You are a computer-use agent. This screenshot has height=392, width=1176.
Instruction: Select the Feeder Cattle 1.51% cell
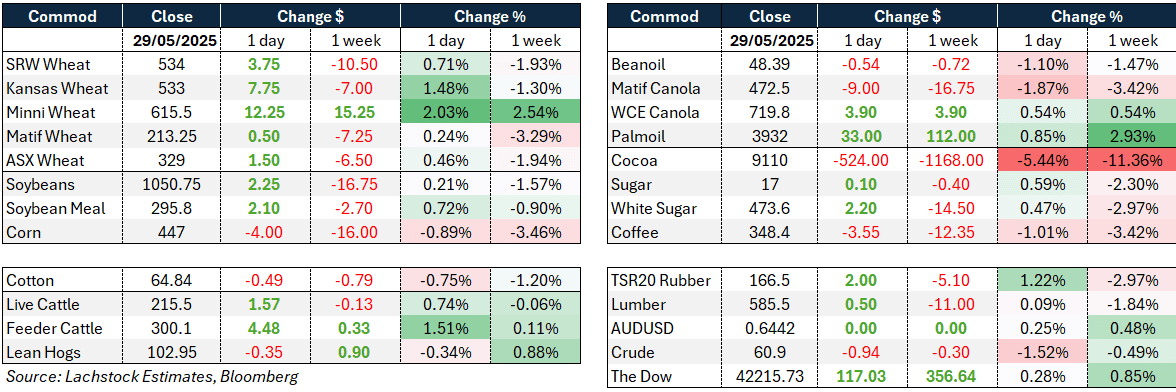446,329
